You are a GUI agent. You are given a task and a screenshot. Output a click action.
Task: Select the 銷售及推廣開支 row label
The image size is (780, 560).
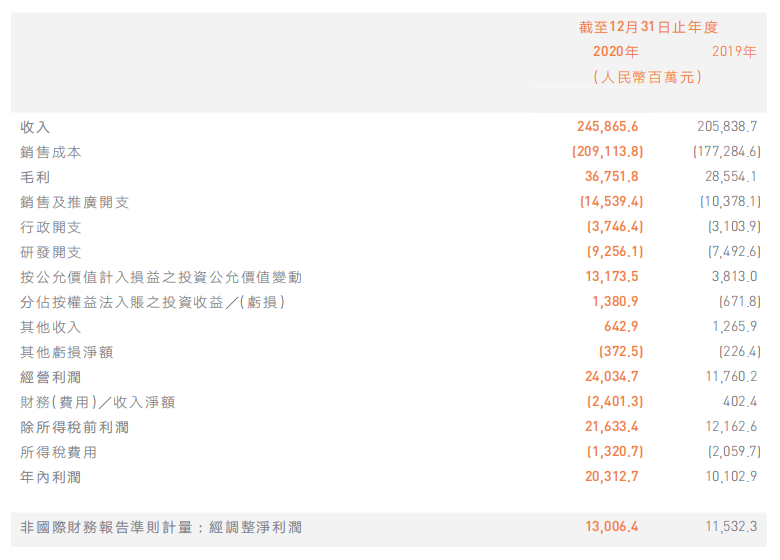[x=75, y=202]
